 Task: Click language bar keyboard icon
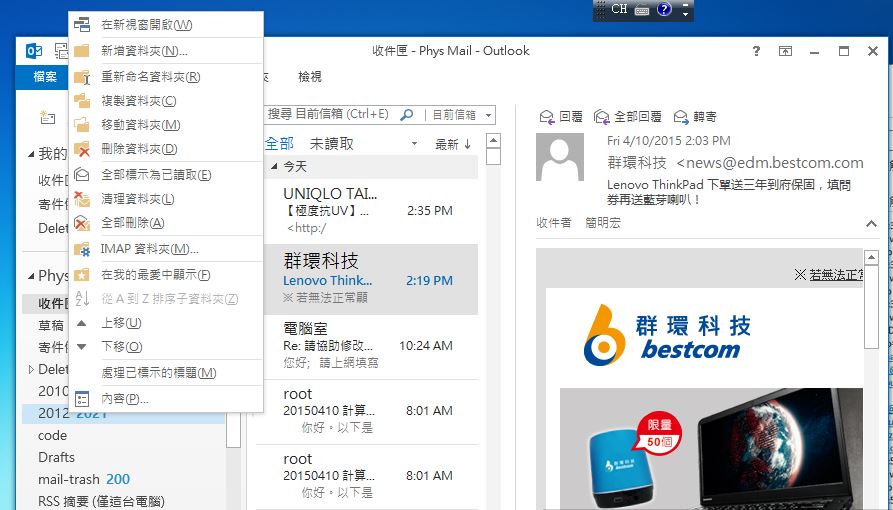[x=642, y=10]
